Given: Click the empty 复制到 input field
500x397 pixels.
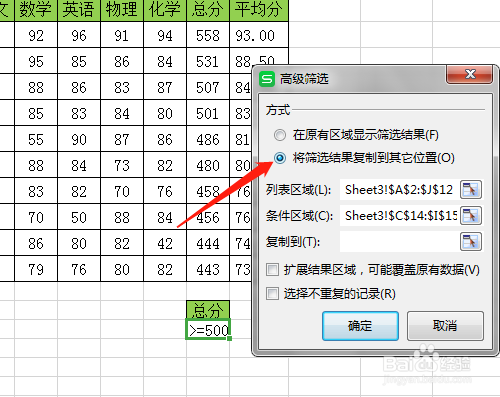Looking at the screenshot, I should 399,242.
